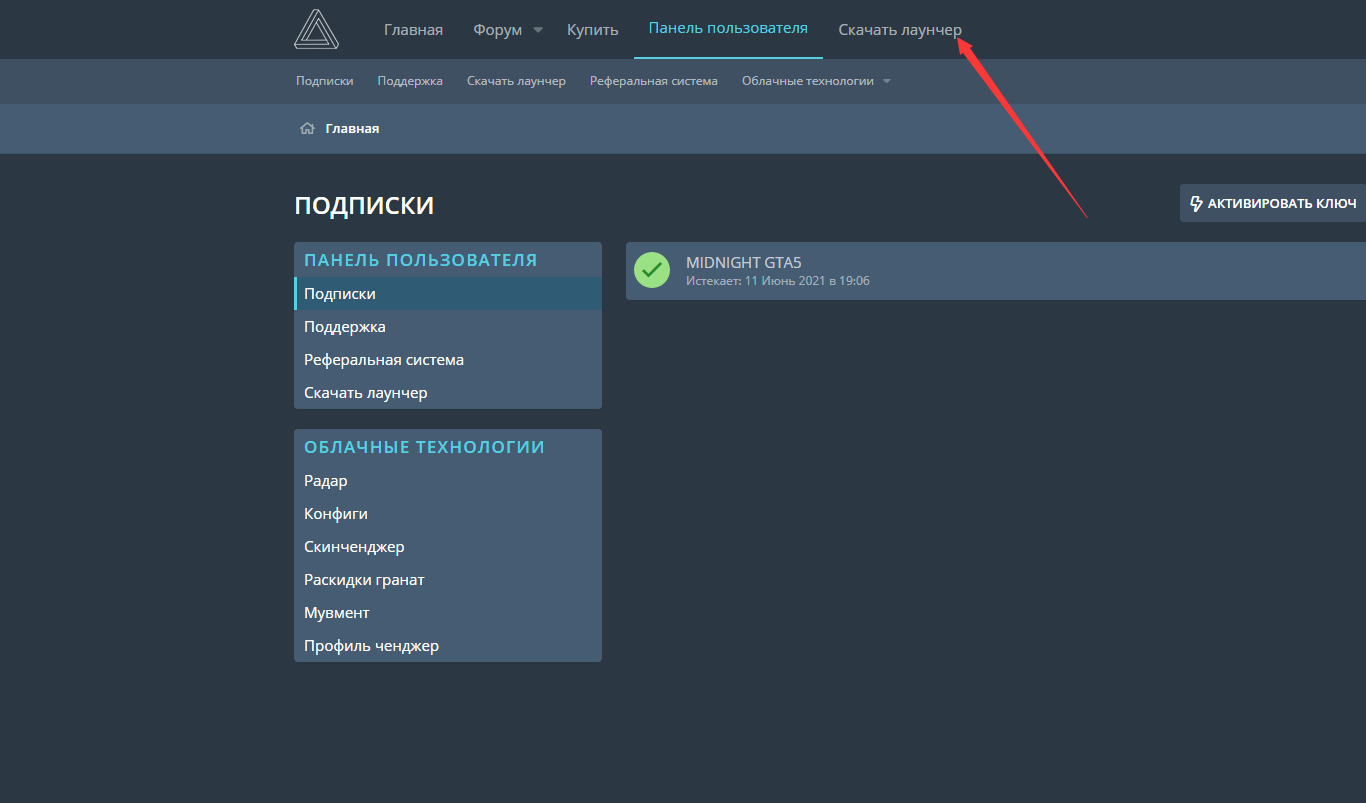Click Скачать лаунчер in the sidebar

448,393
